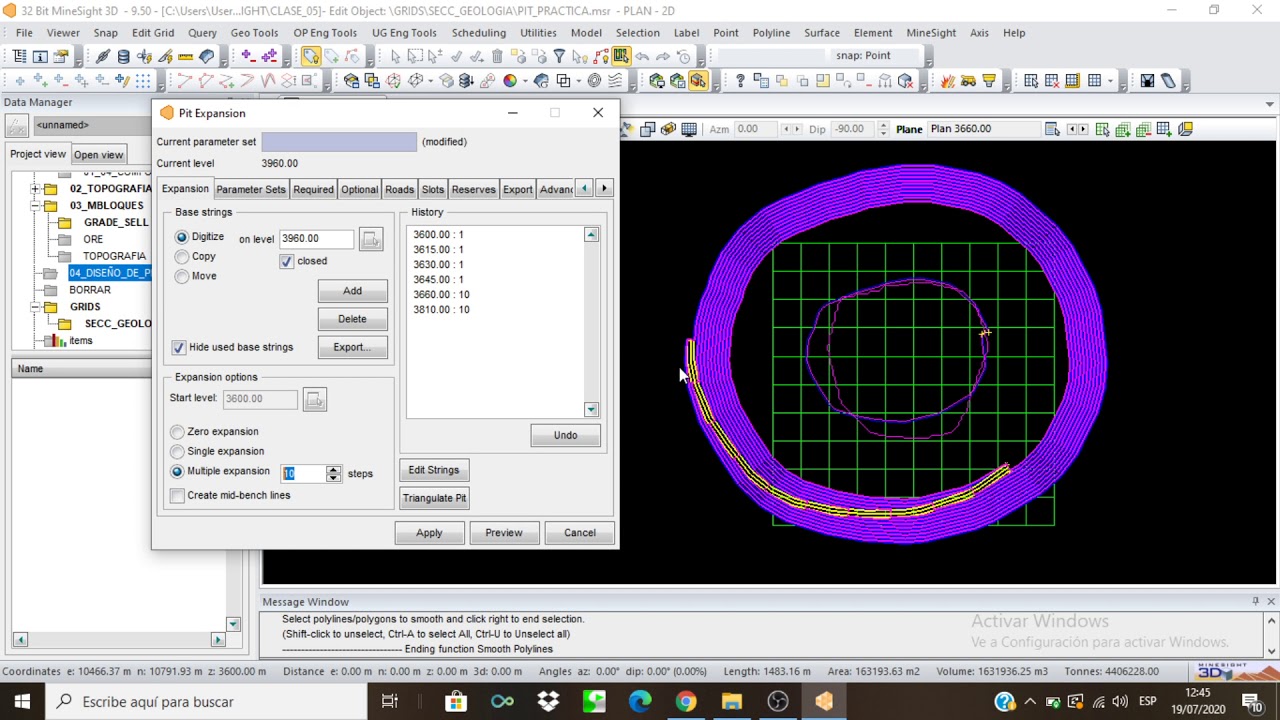Expand the 02_TOPOGRAFIA folder node
Image resolution: width=1280 pixels, height=720 pixels.
[x=35, y=188]
